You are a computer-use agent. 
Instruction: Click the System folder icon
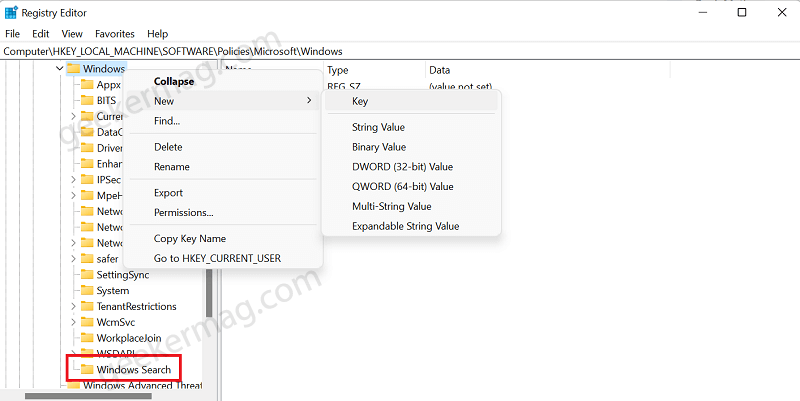coord(87,290)
